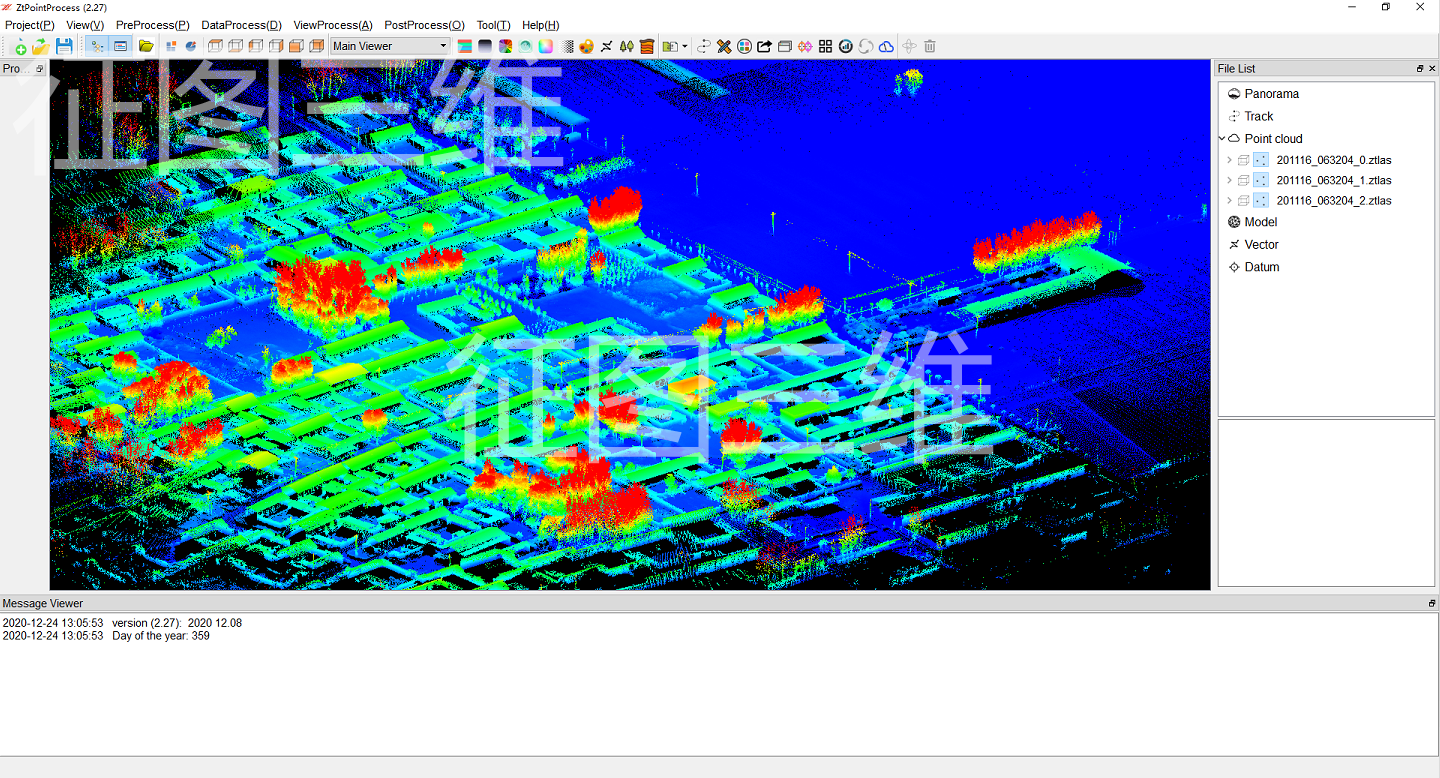Open a project with the folder-arrow icon

[41, 46]
